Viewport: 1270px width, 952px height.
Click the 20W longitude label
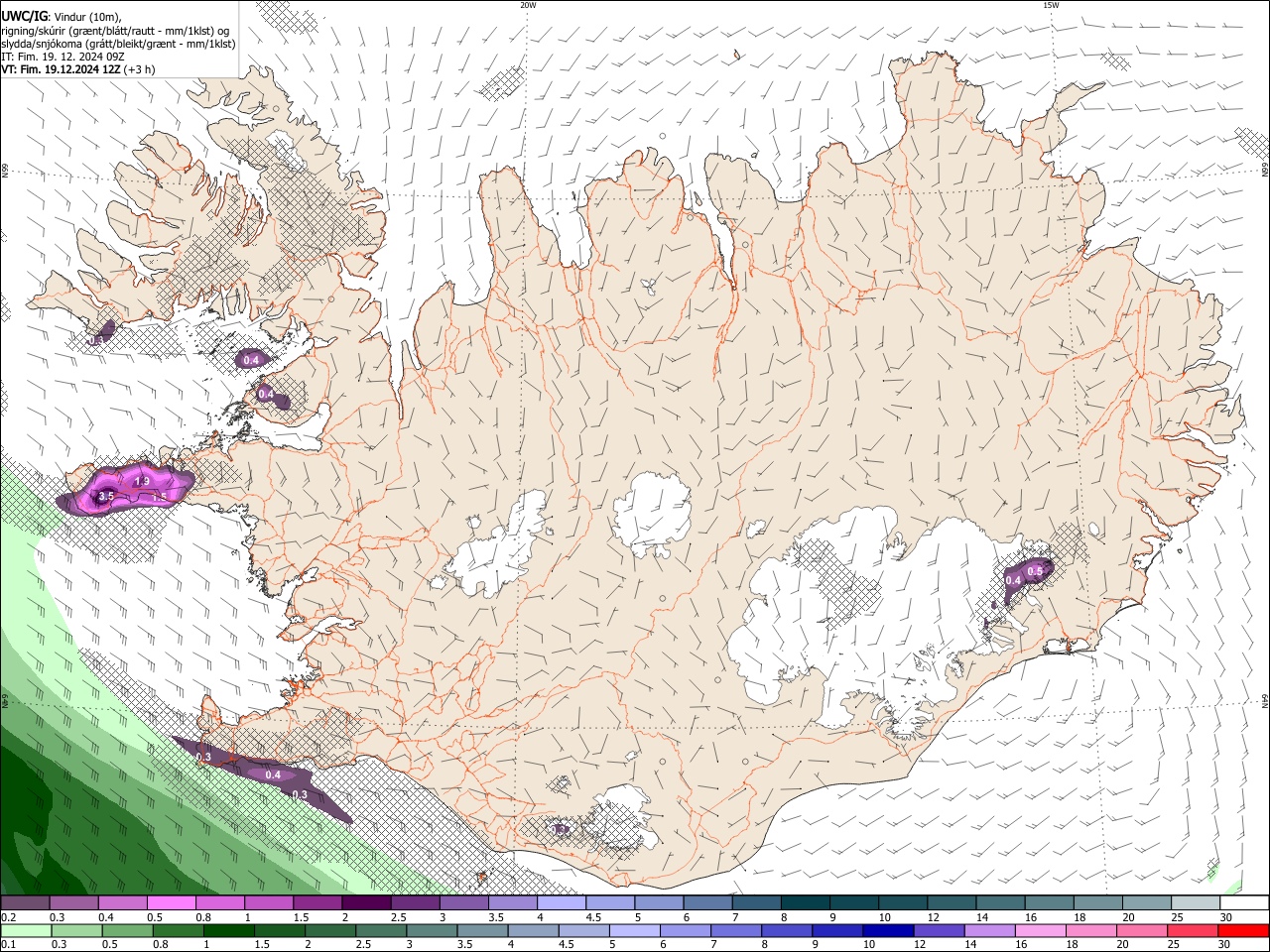pyautogui.click(x=528, y=5)
